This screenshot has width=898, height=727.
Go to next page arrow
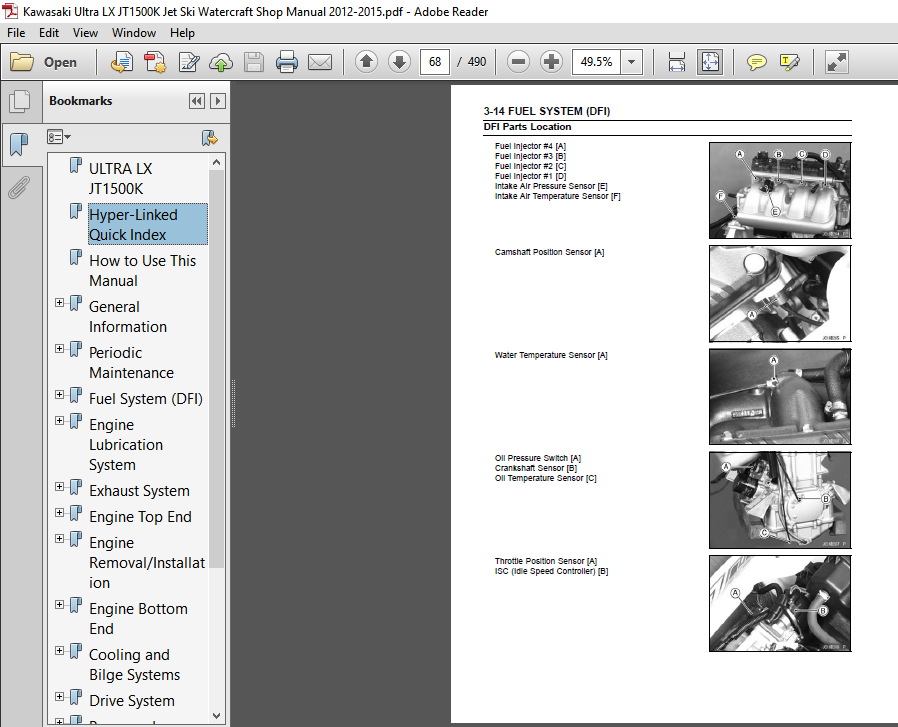point(399,61)
